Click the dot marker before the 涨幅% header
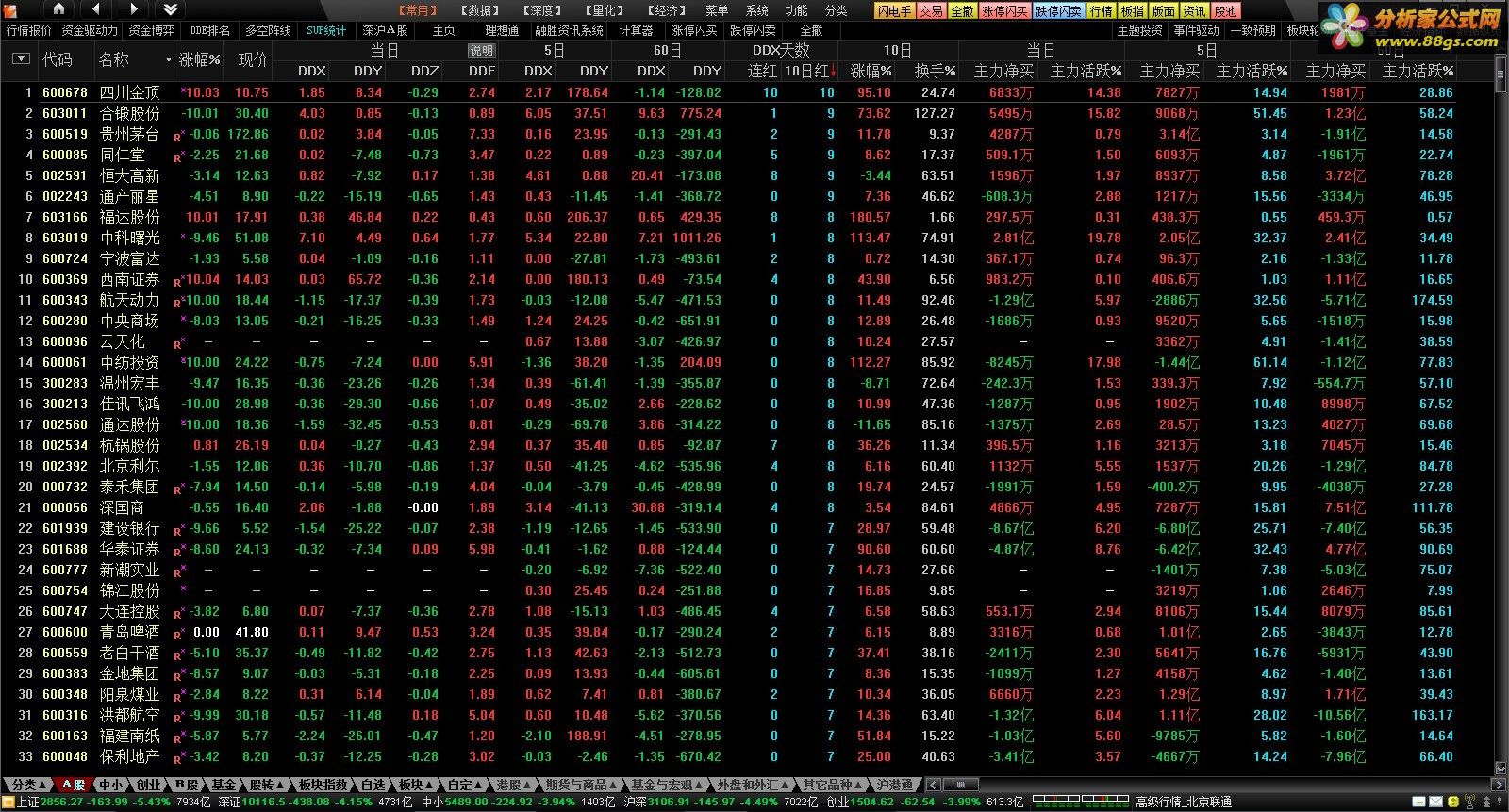This screenshot has height=812, width=1509. click(x=169, y=59)
